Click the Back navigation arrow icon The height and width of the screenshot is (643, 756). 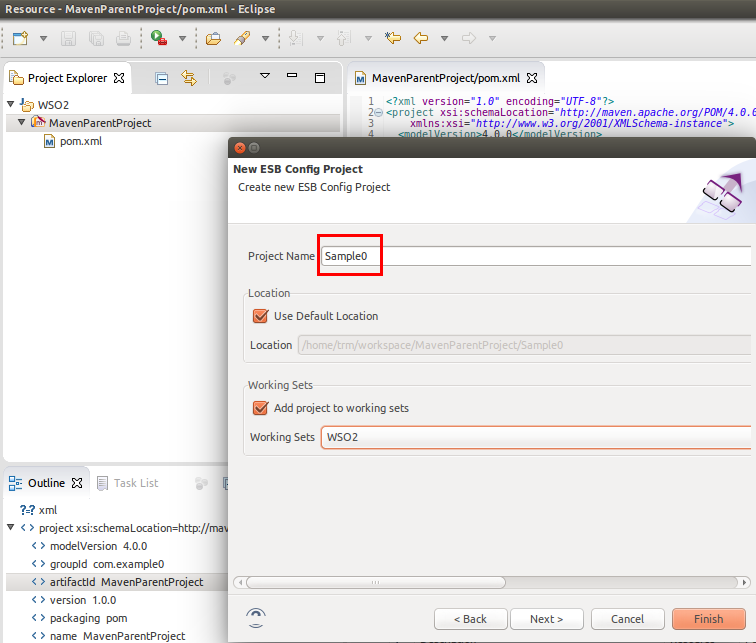point(421,39)
